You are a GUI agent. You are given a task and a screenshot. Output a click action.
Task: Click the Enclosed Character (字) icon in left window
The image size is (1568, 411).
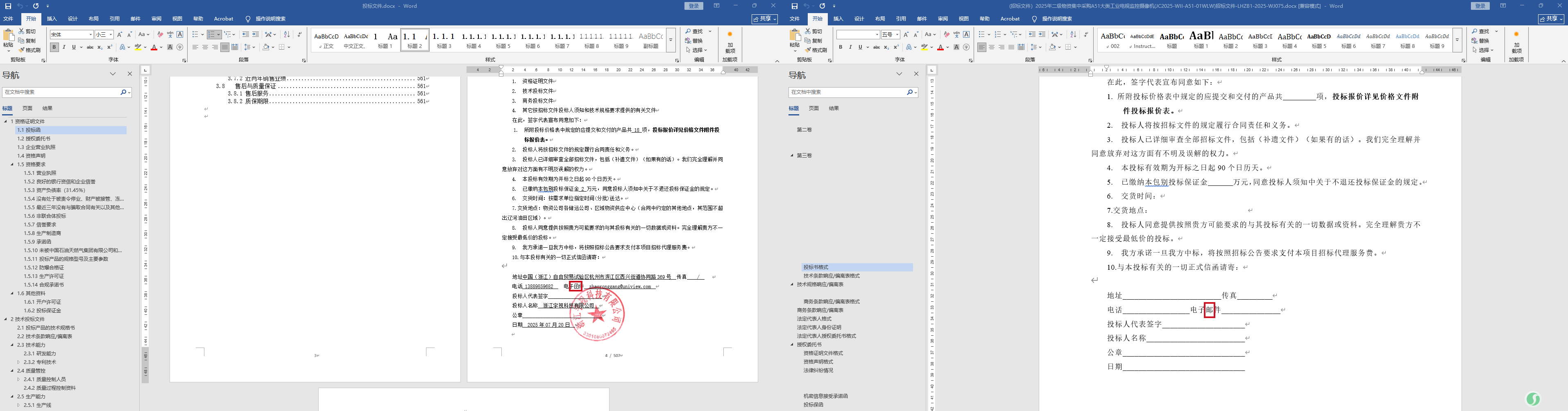coord(179,47)
